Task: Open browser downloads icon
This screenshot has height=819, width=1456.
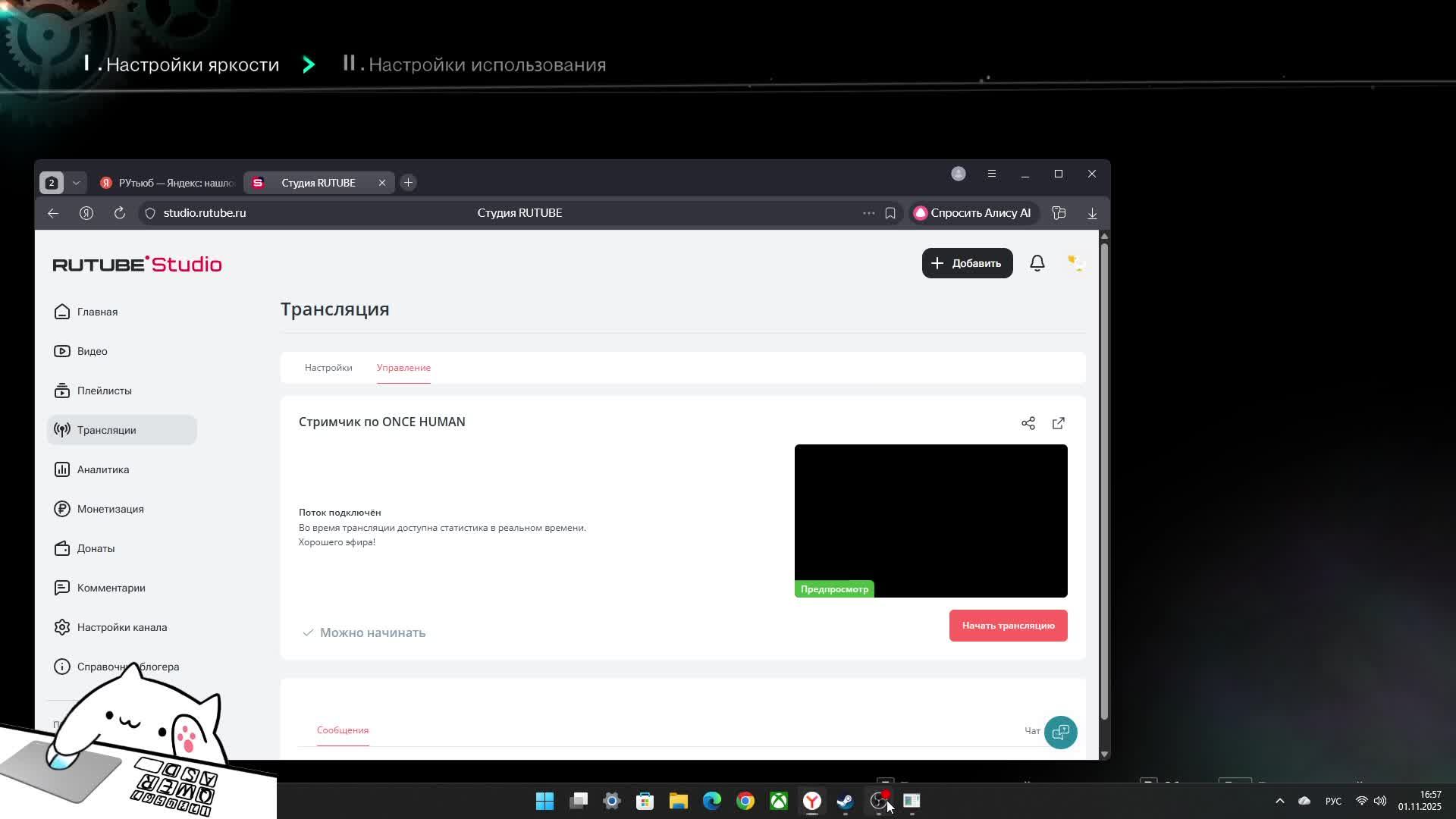Action: coord(1092,213)
